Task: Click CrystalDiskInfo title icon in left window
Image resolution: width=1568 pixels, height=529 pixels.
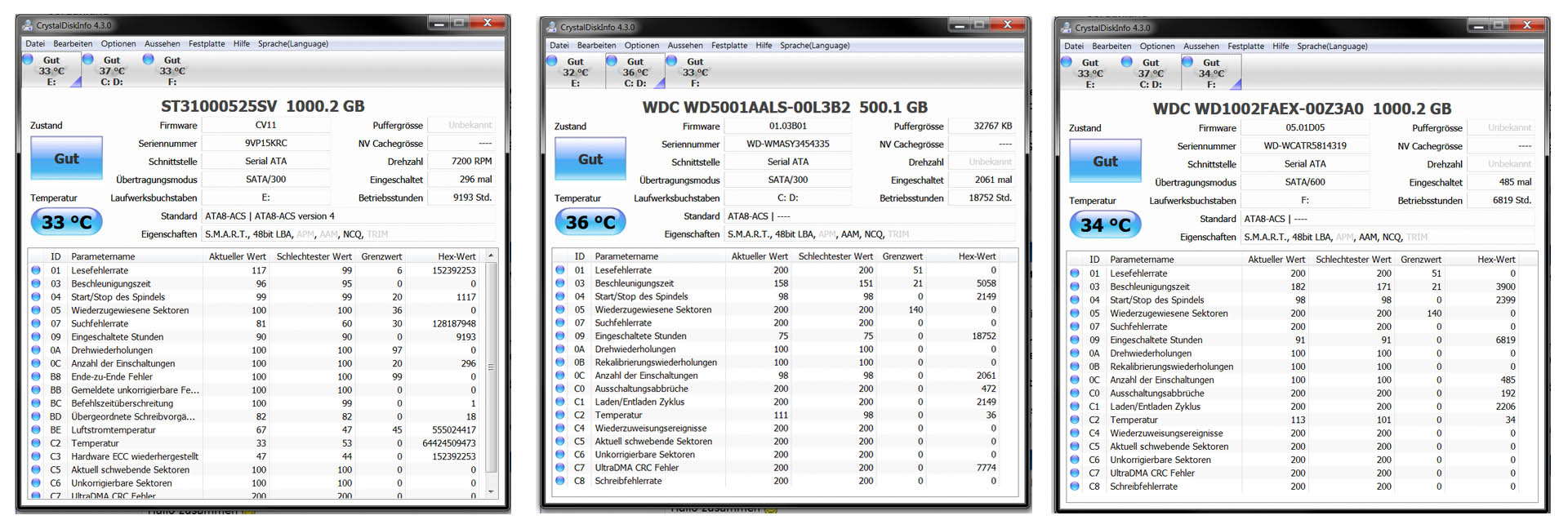Action: 28,25
